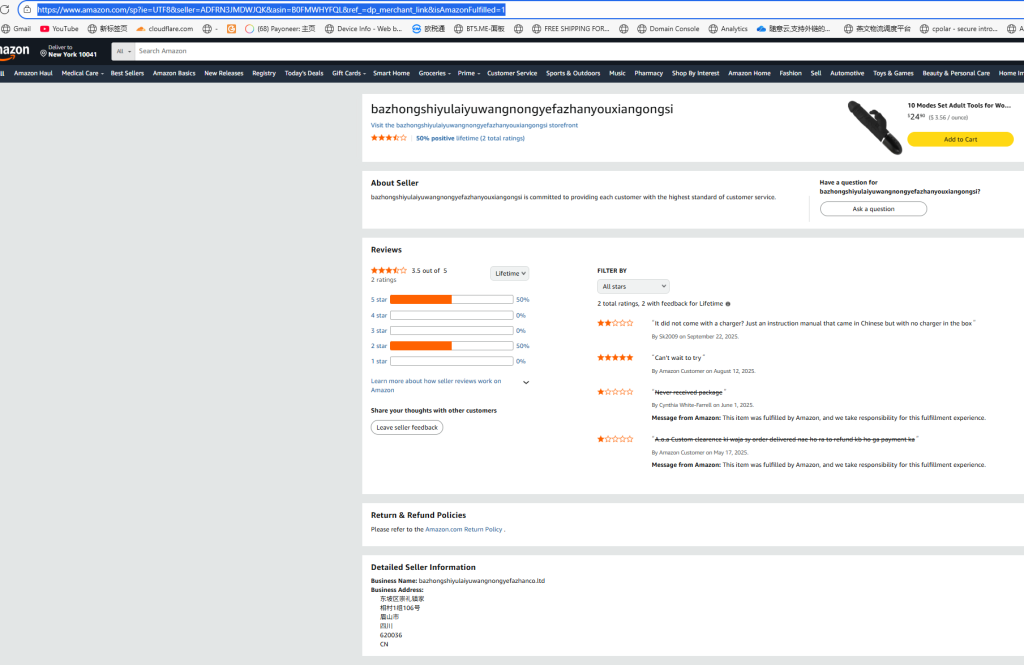Click the Analytics bookmark icon
The image size is (1024, 665).
pos(713,29)
